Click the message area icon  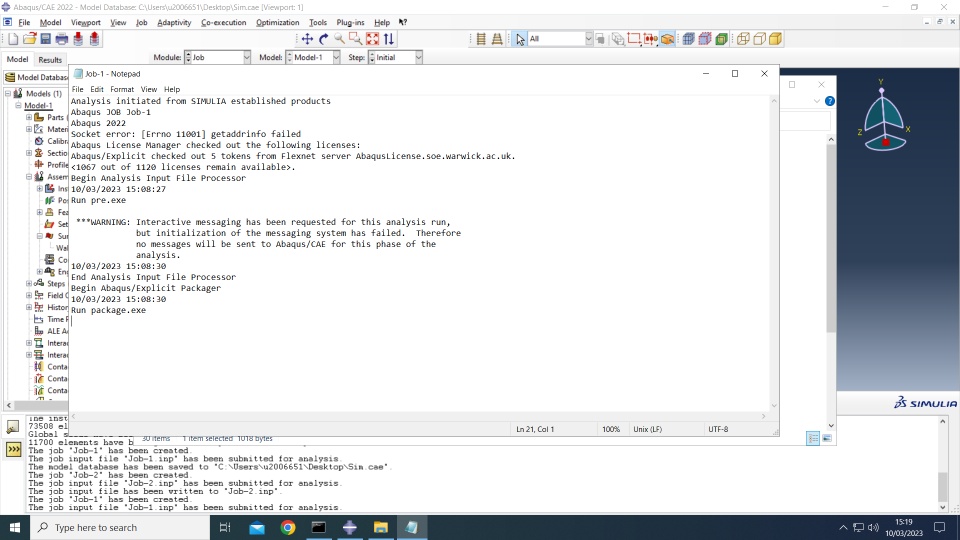pyautogui.click(x=13, y=427)
